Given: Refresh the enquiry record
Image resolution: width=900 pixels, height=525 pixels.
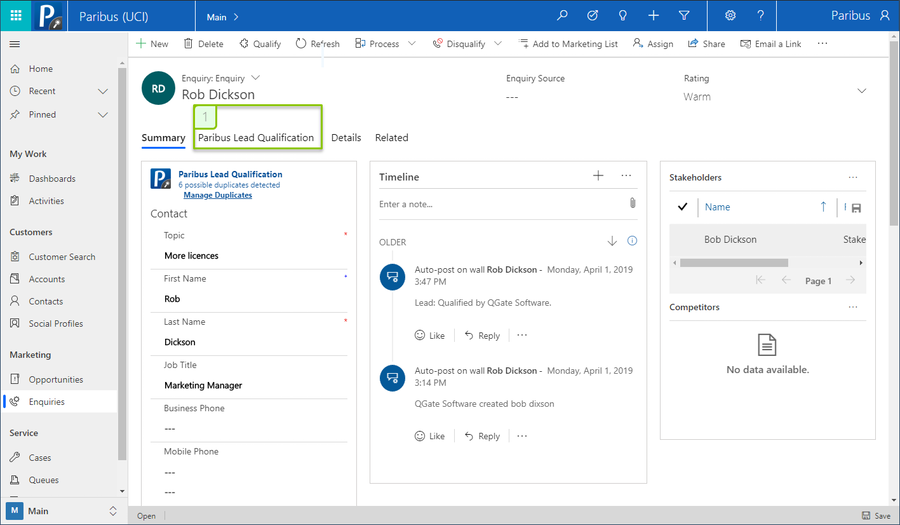Looking at the screenshot, I should pyautogui.click(x=317, y=44).
